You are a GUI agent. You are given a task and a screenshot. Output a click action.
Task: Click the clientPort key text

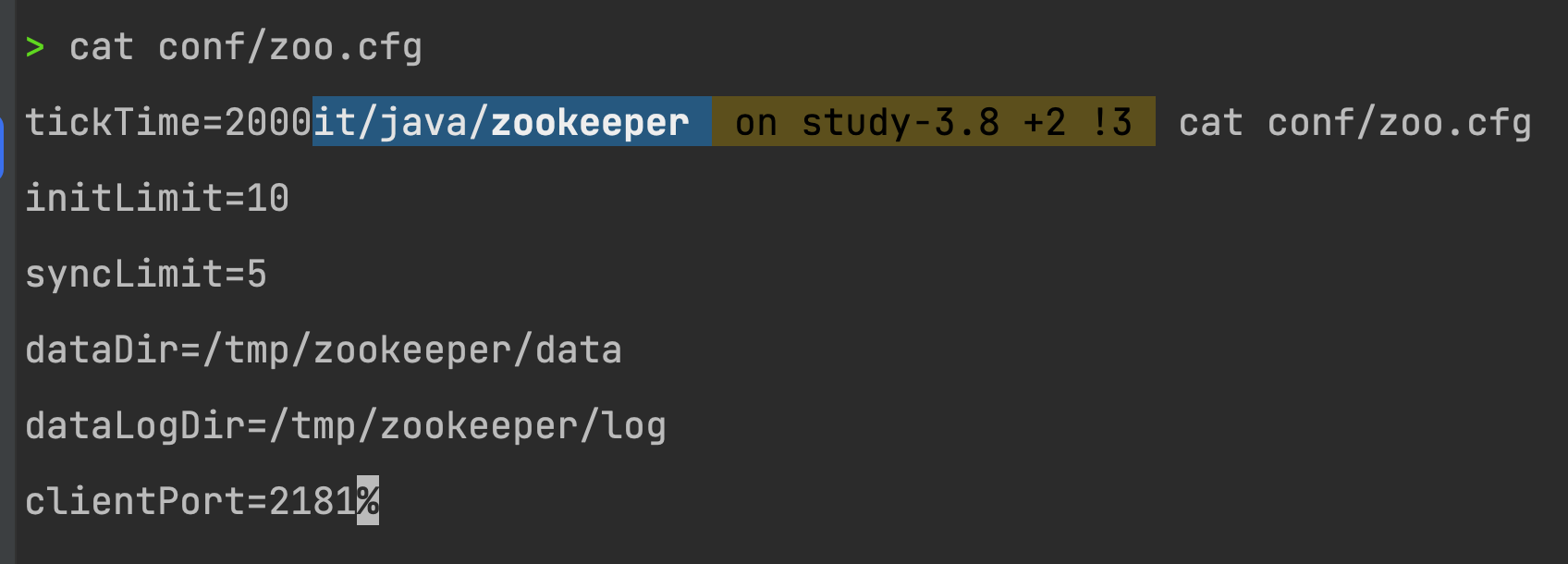(135, 501)
